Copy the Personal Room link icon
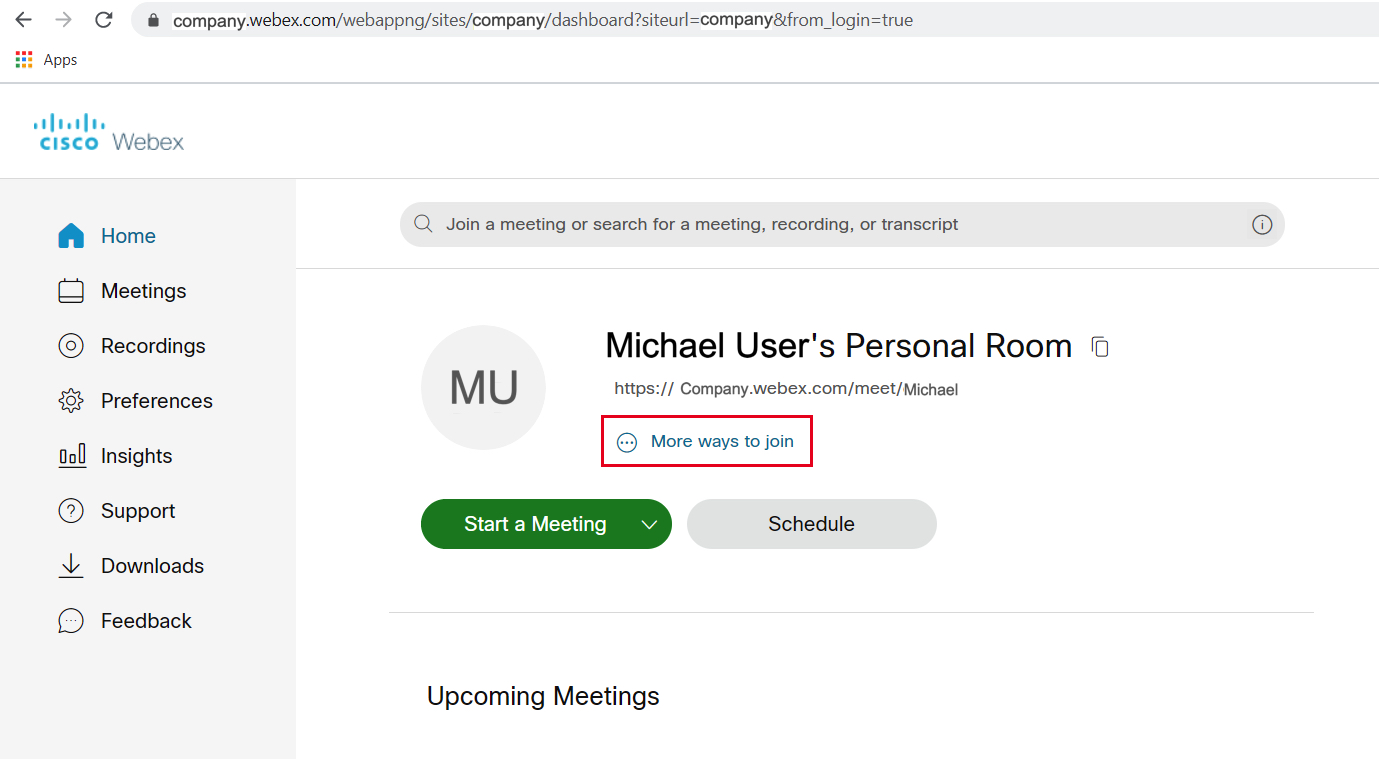Screen dimensions: 1379x759 [1100, 346]
